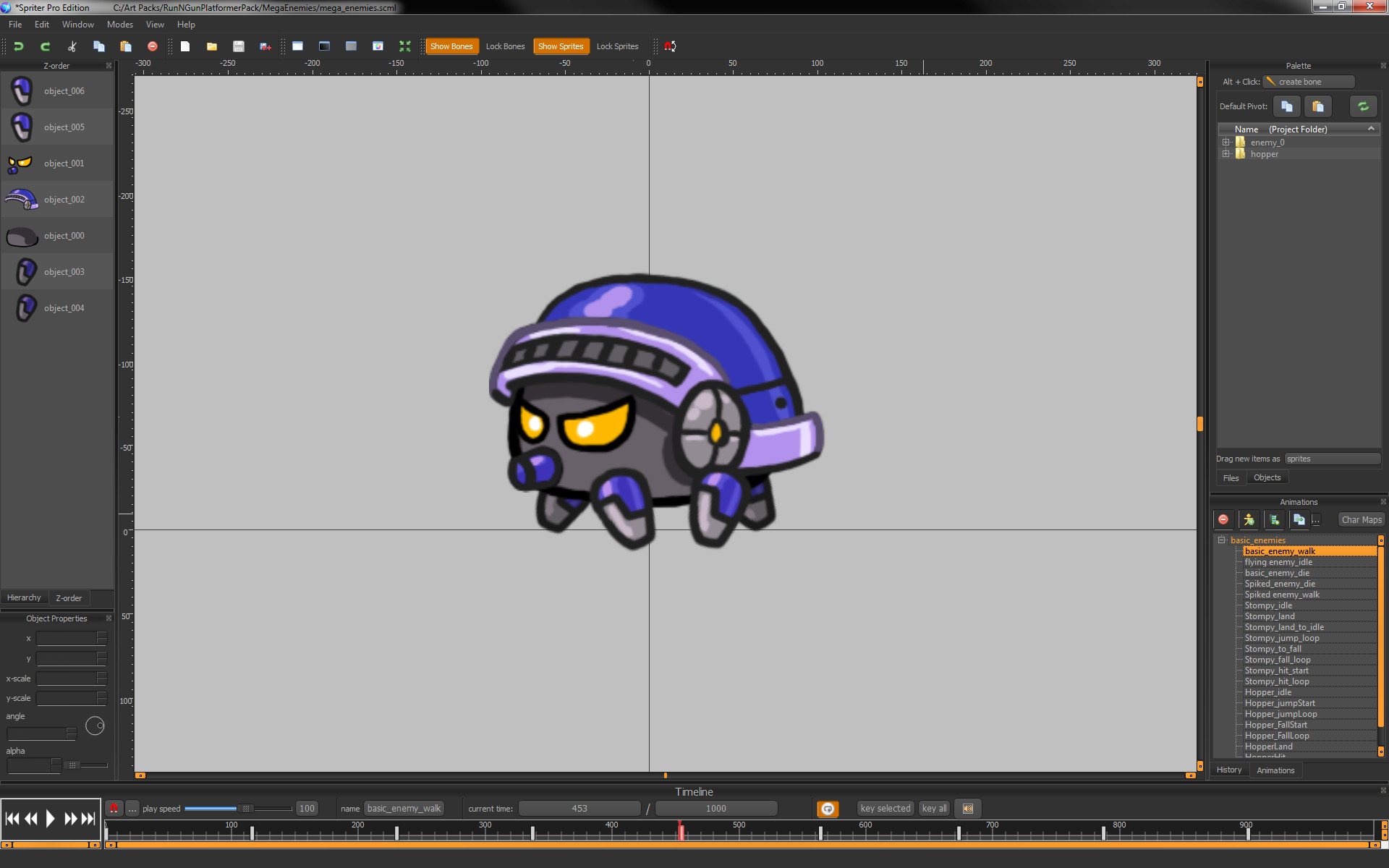Toggle Show Bones in the toolbar
This screenshot has width=1389, height=868.
click(x=451, y=46)
